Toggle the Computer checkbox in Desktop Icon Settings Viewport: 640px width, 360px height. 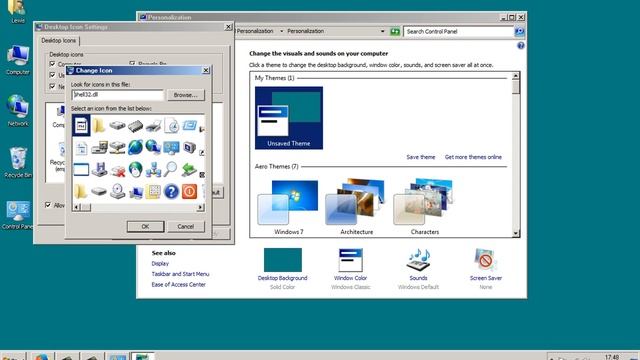pos(52,64)
